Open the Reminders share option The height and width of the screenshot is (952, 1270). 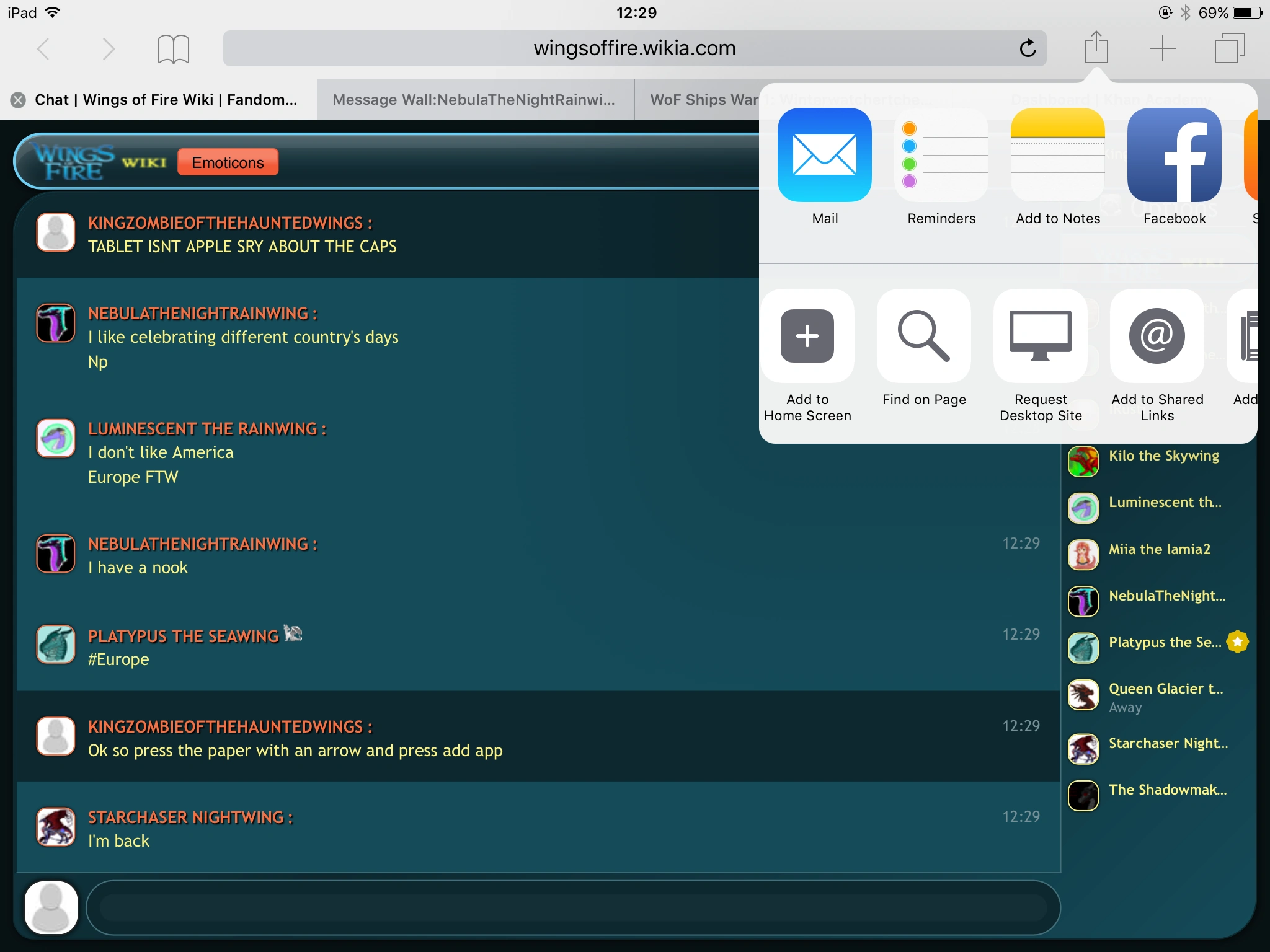click(x=941, y=155)
